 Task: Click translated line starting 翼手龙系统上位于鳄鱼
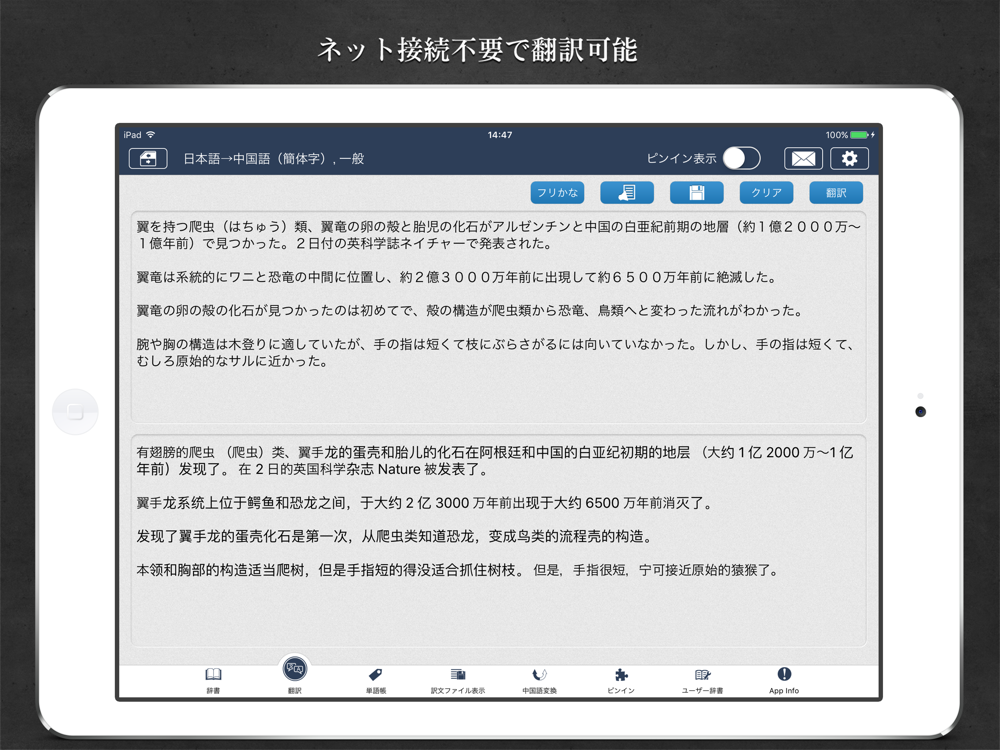coord(425,503)
